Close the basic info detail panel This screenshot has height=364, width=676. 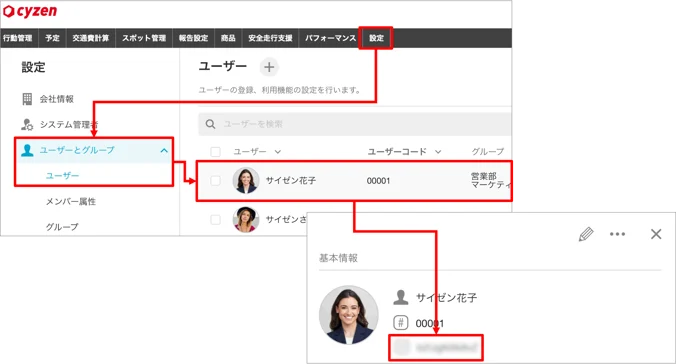[656, 234]
